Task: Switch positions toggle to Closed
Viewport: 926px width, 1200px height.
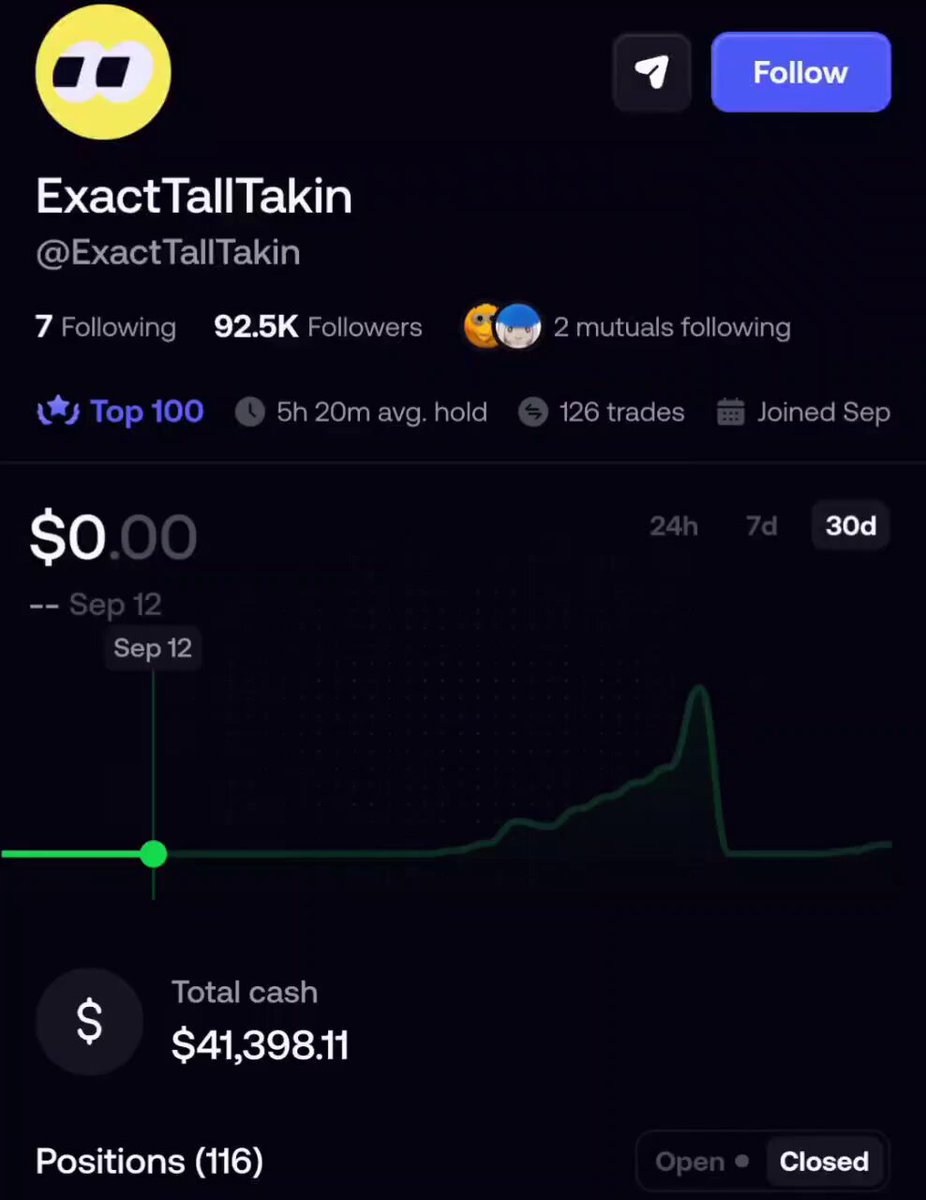Action: pos(824,1162)
